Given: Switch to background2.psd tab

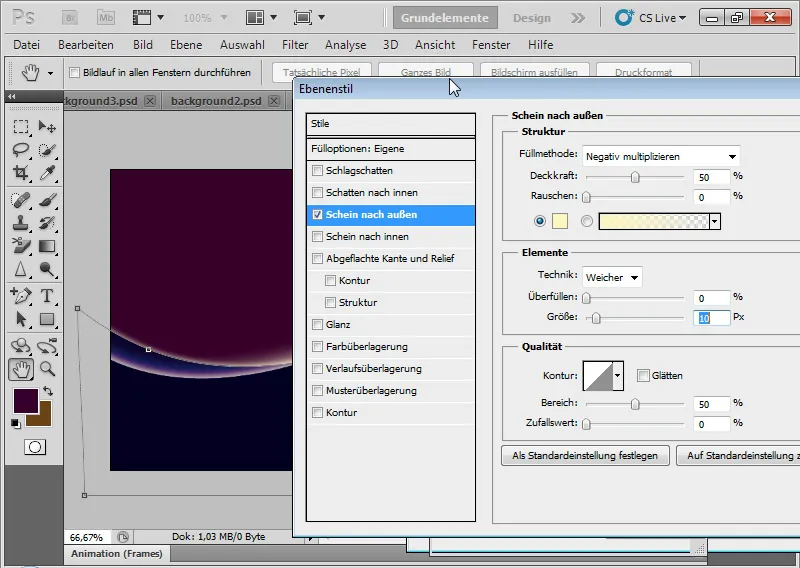Looking at the screenshot, I should click(216, 101).
